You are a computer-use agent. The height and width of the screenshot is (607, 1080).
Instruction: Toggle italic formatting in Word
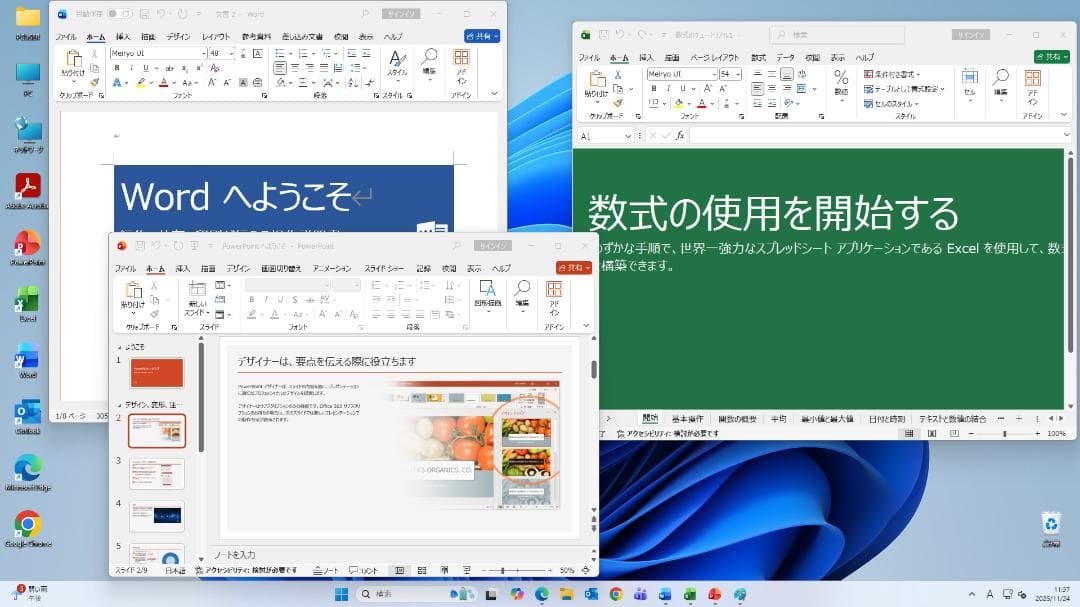pos(132,67)
